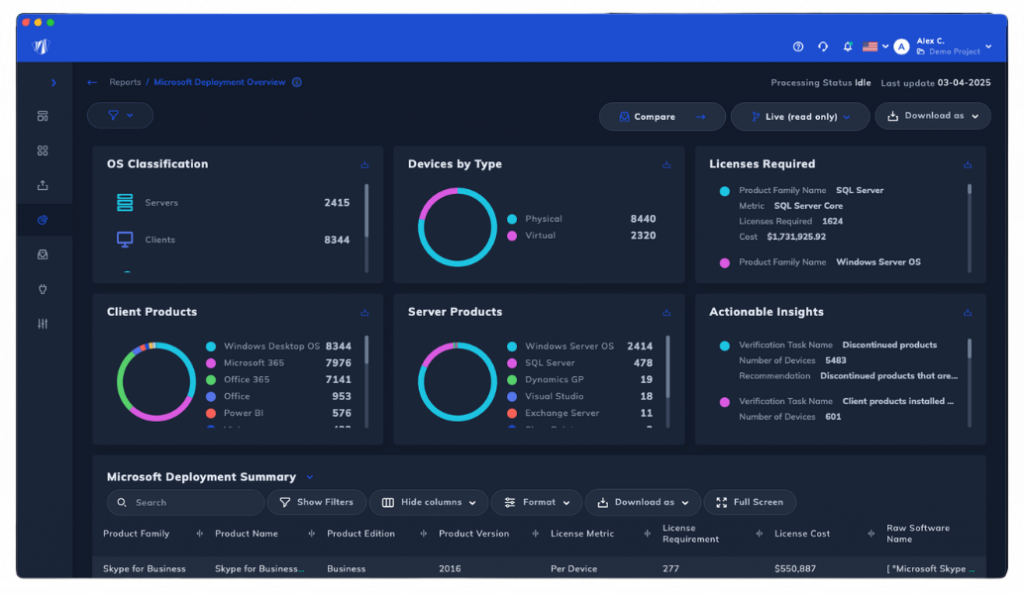The width and height of the screenshot is (1024, 594).
Task: Go to Reports breadcrumb link
Action: 125,83
